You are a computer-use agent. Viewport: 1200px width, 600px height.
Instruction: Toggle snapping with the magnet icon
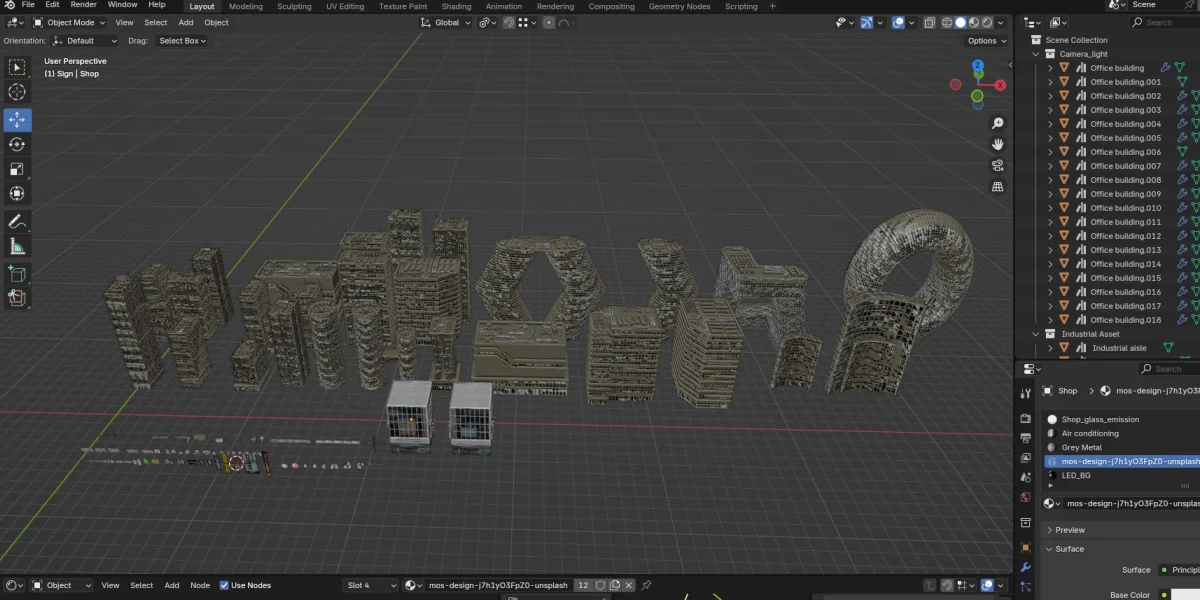tap(510, 22)
